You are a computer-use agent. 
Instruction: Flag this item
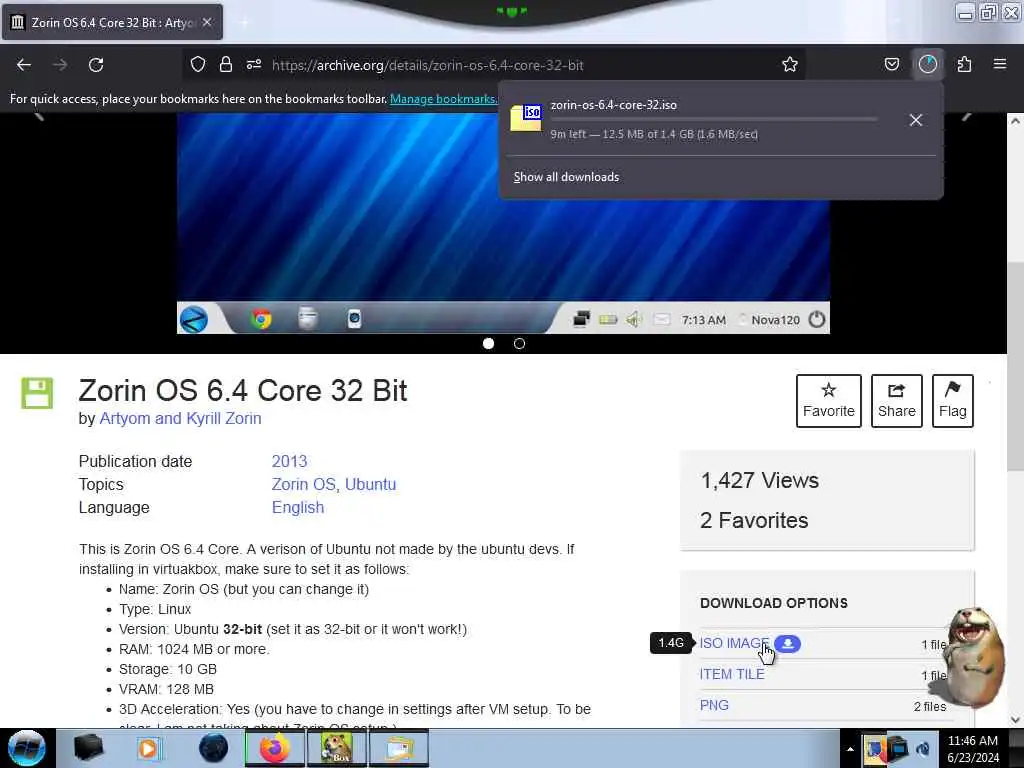953,401
